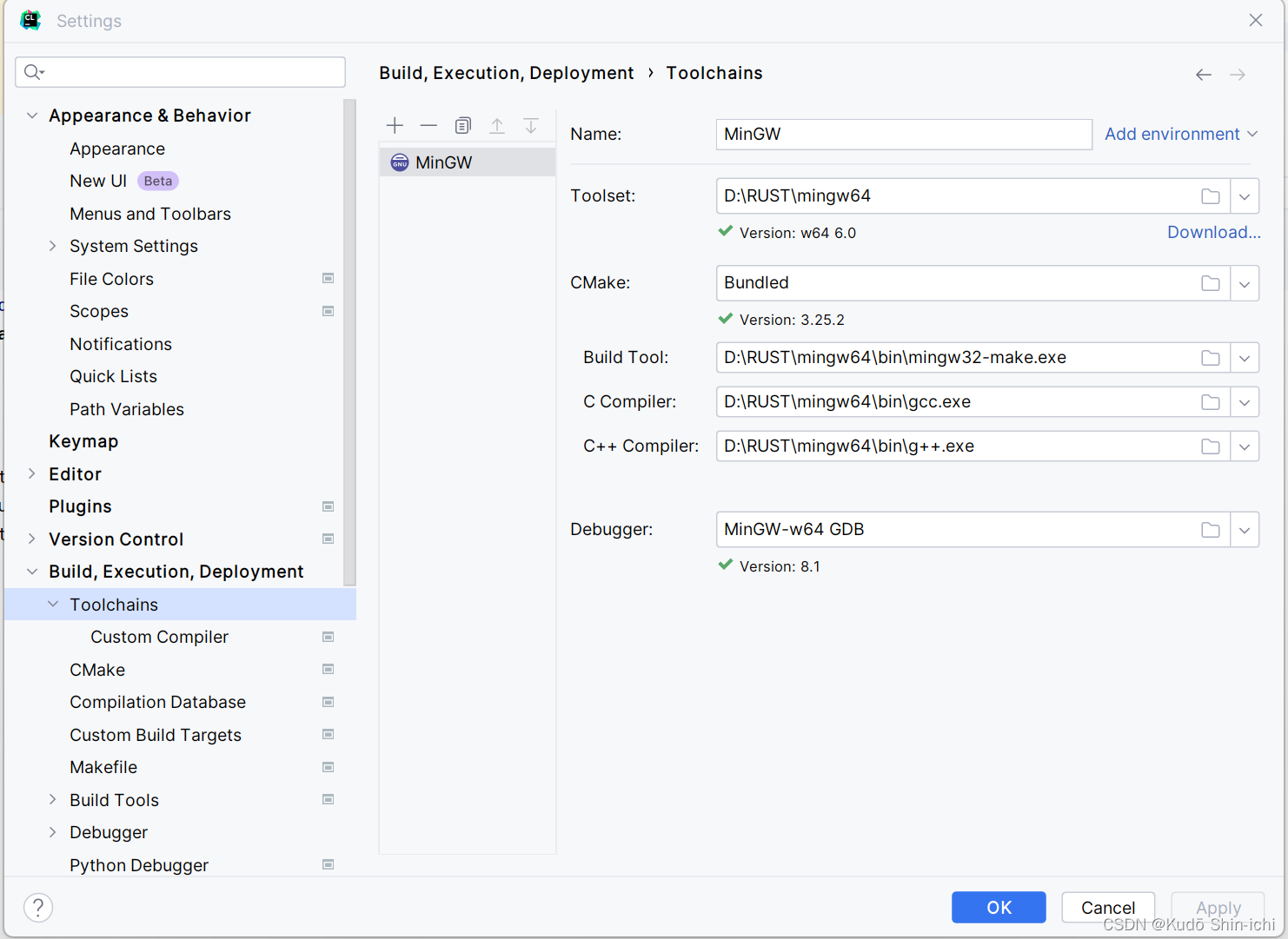1288x939 pixels.
Task: Expand the Editor section
Action: coord(32,474)
